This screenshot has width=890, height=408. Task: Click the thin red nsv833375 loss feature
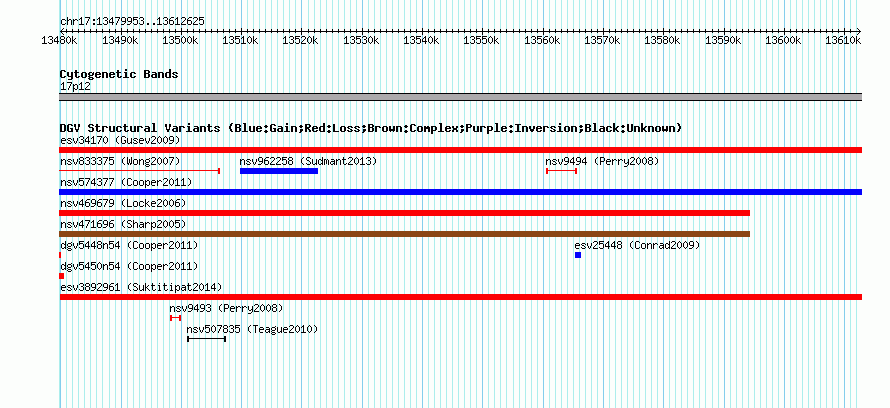coord(140,171)
